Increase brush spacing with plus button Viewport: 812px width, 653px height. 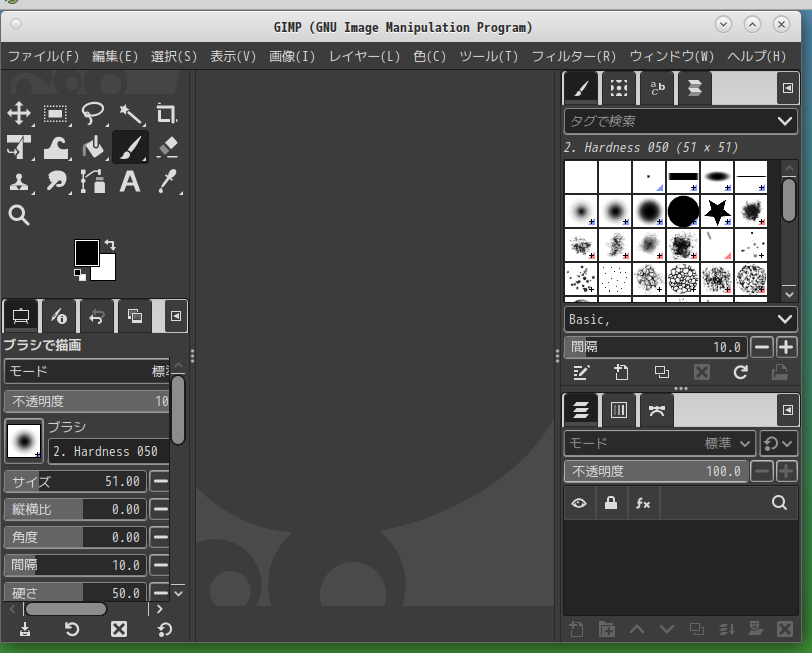787,347
